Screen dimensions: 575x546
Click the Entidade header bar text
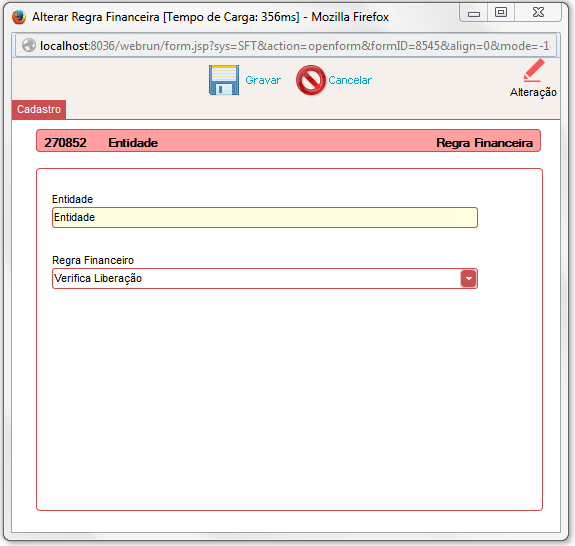[133, 143]
